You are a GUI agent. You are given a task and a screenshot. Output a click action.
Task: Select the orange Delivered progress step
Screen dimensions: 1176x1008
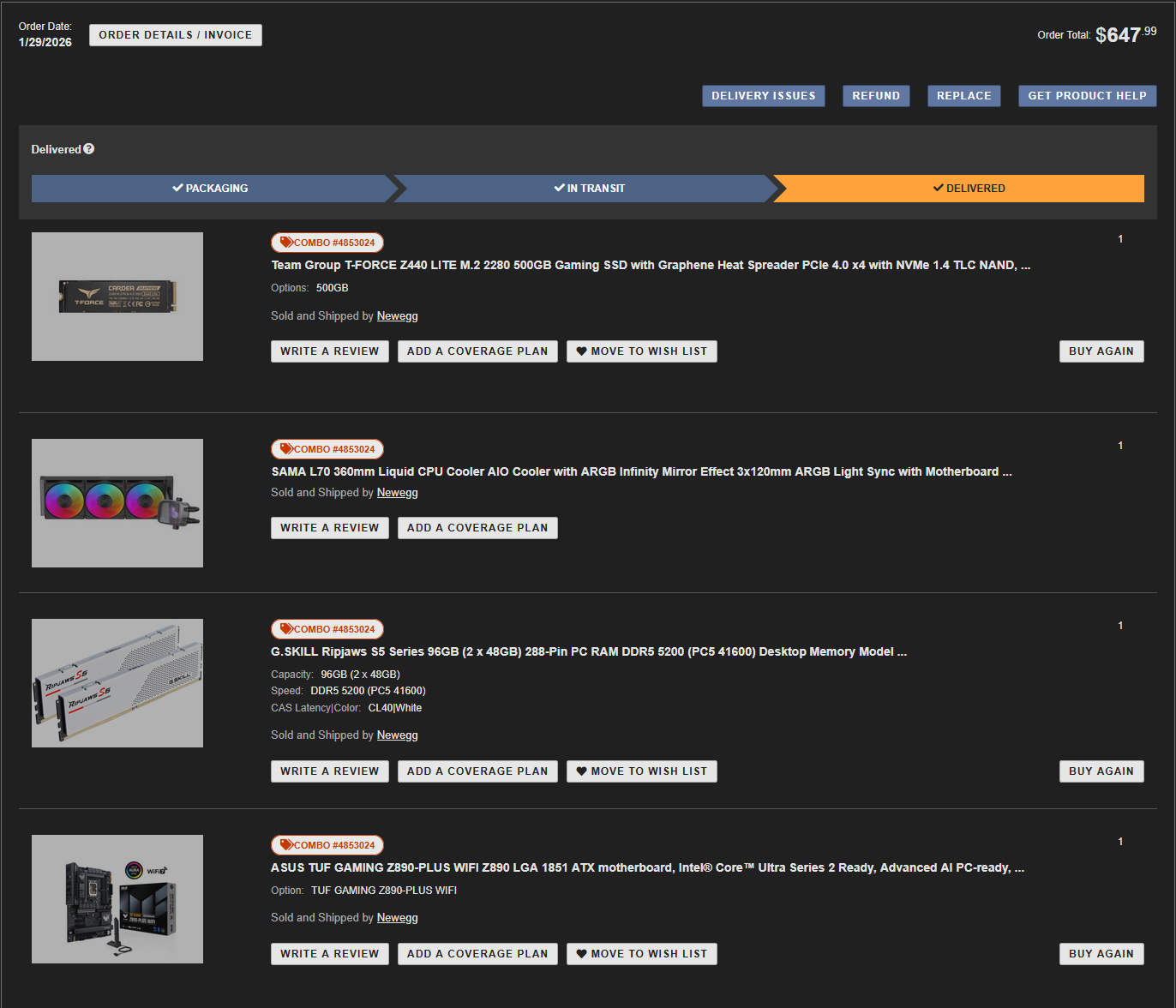960,189
